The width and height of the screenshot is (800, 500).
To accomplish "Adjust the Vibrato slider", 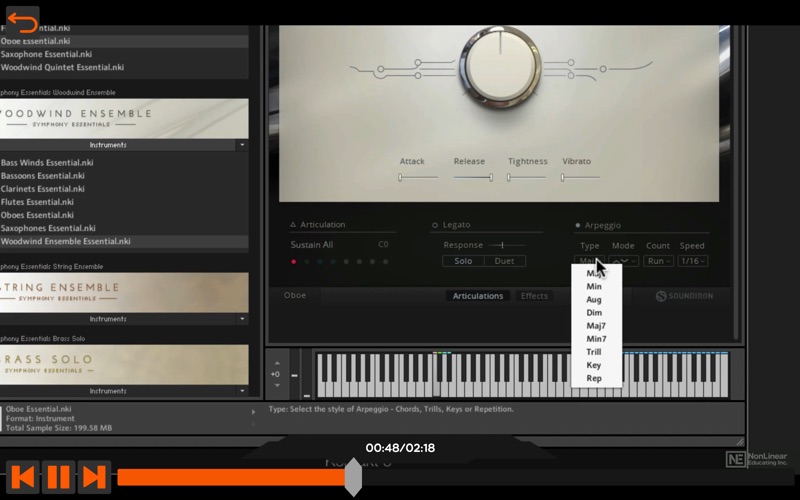I will (x=581, y=178).
